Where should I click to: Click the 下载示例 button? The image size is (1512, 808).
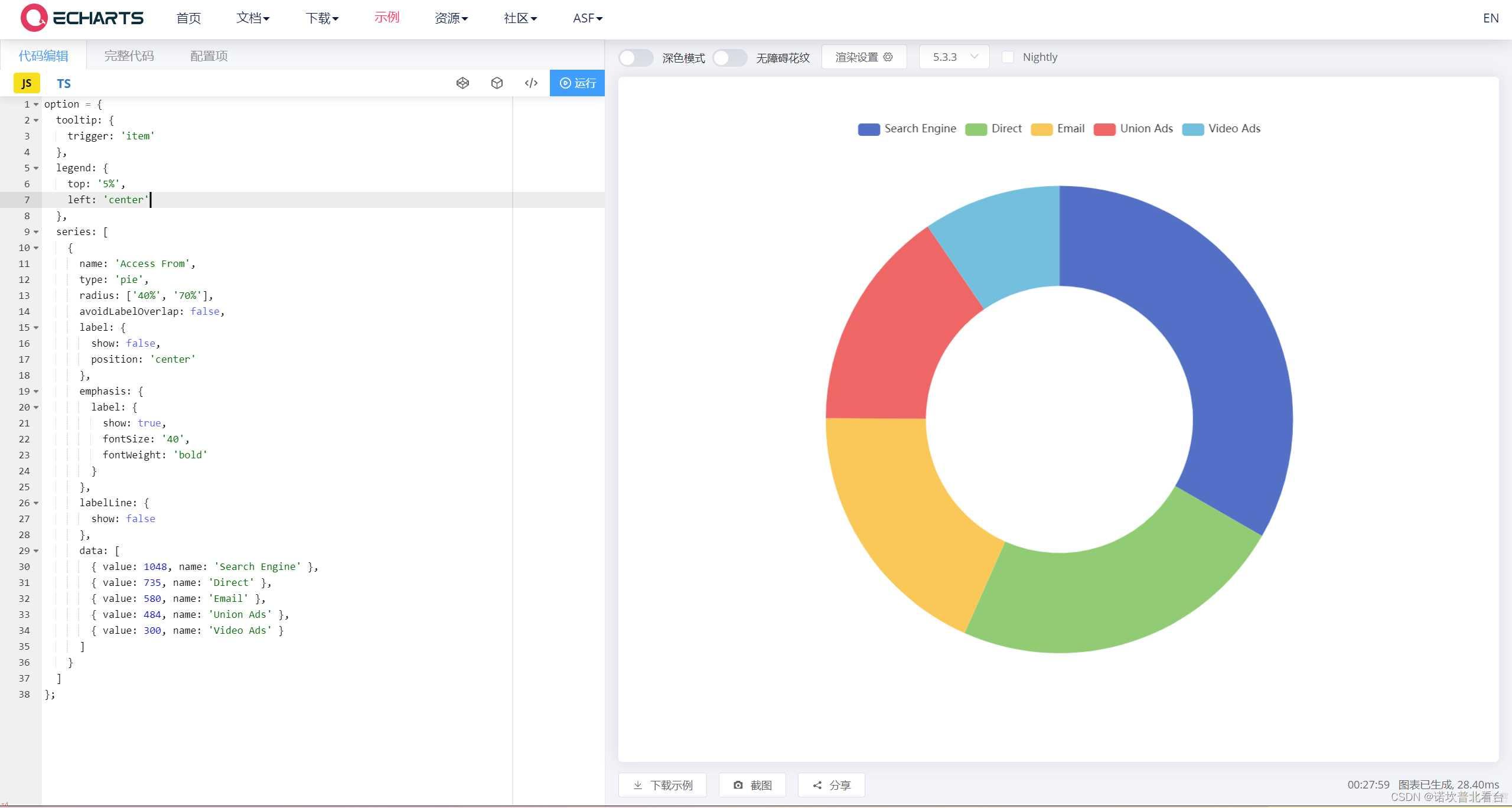coord(663,785)
